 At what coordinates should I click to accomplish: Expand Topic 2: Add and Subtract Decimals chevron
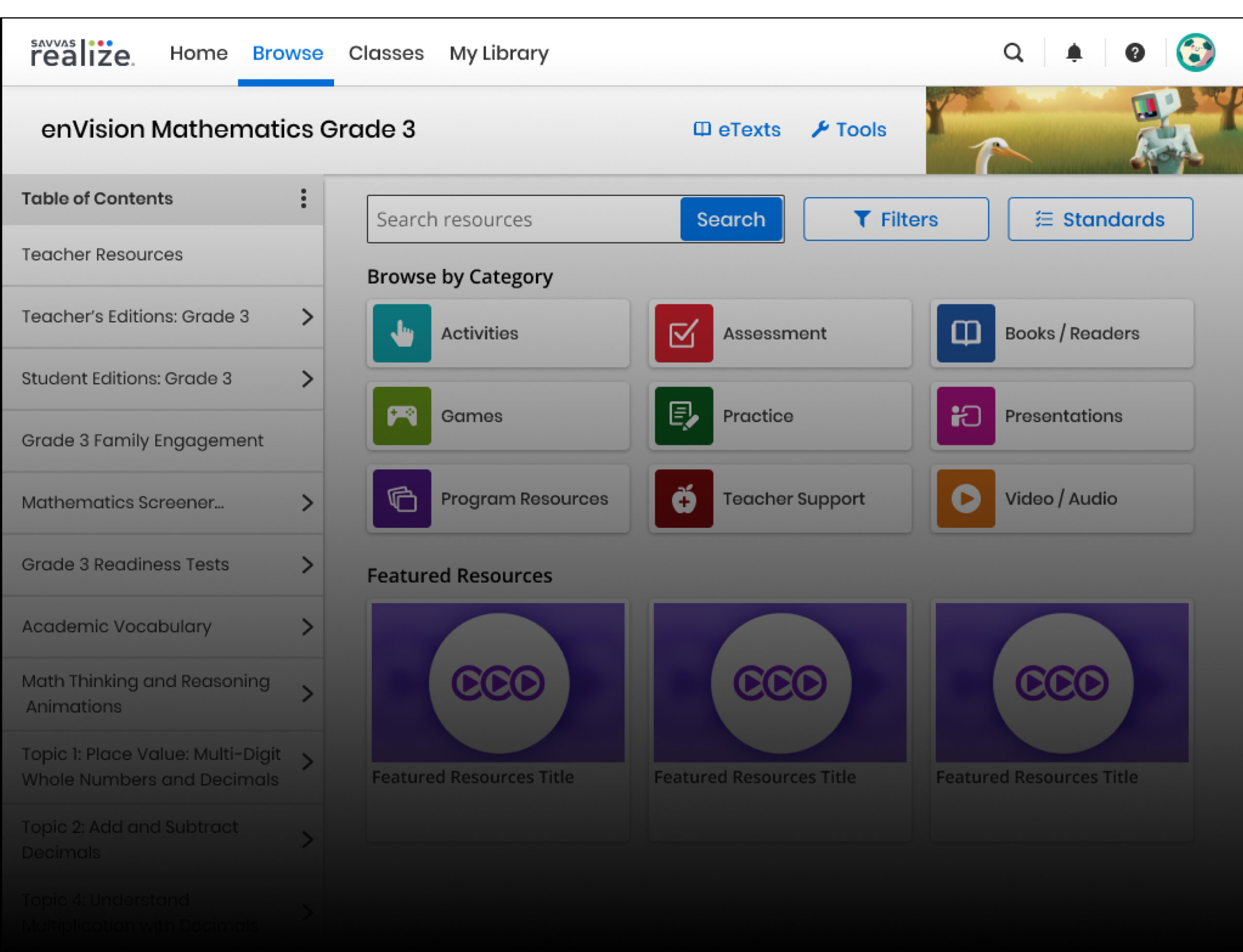point(307,840)
